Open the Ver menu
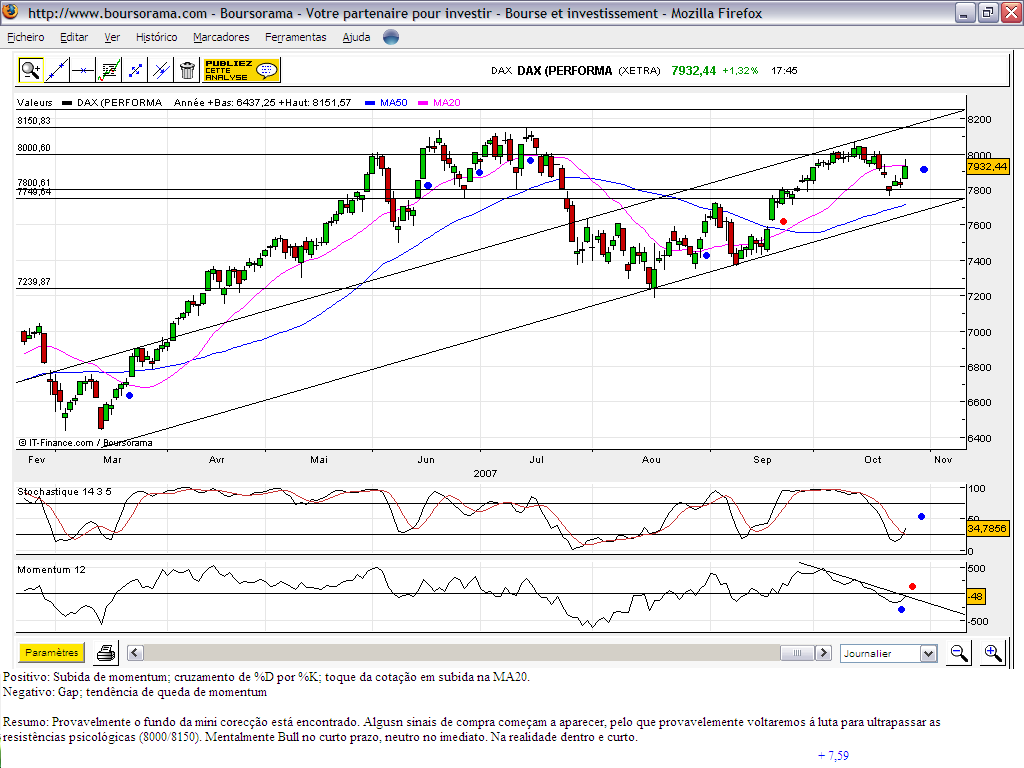This screenshot has height=768, width=1024. pos(112,37)
